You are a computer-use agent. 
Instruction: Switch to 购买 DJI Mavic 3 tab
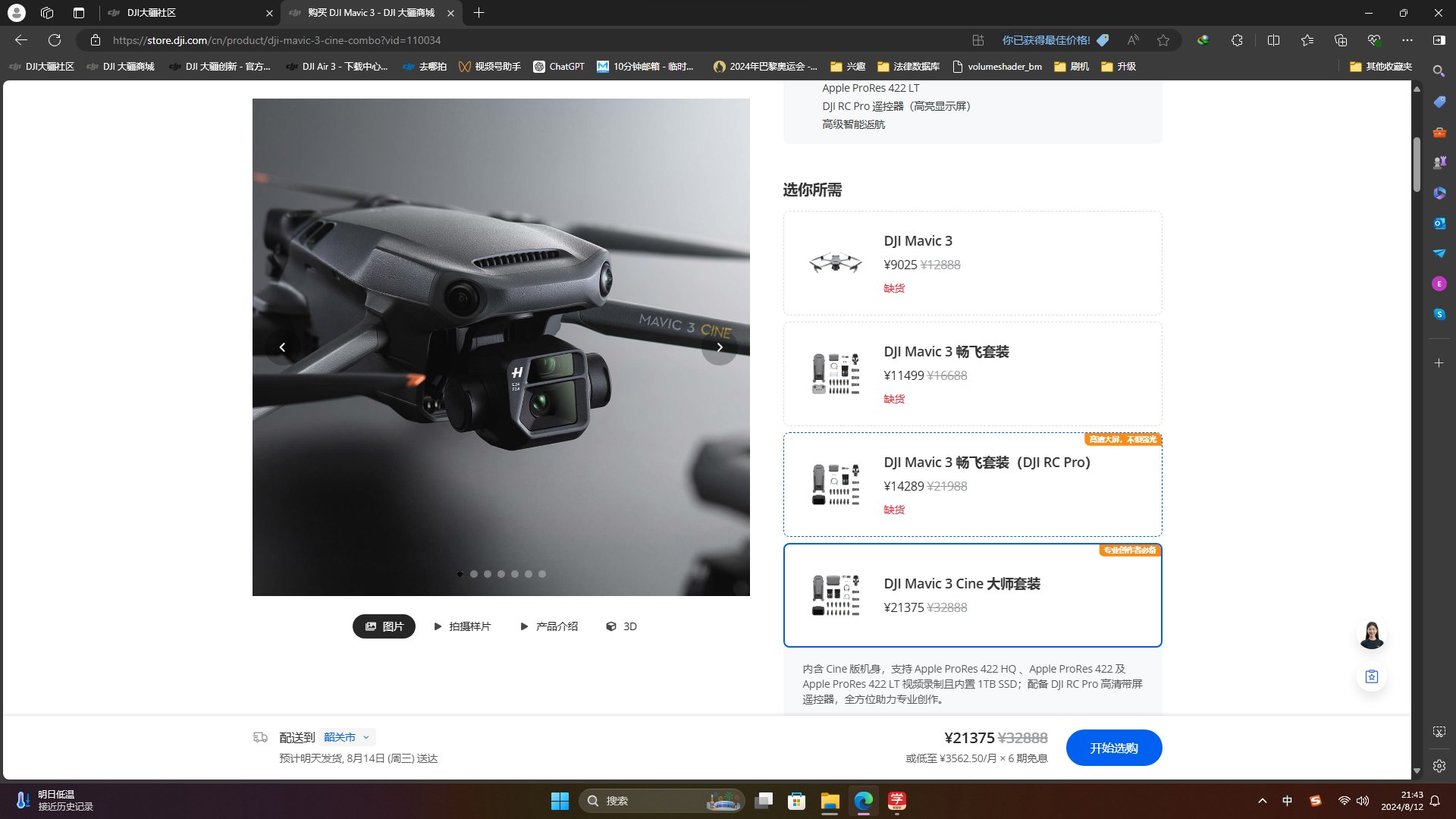tap(371, 13)
